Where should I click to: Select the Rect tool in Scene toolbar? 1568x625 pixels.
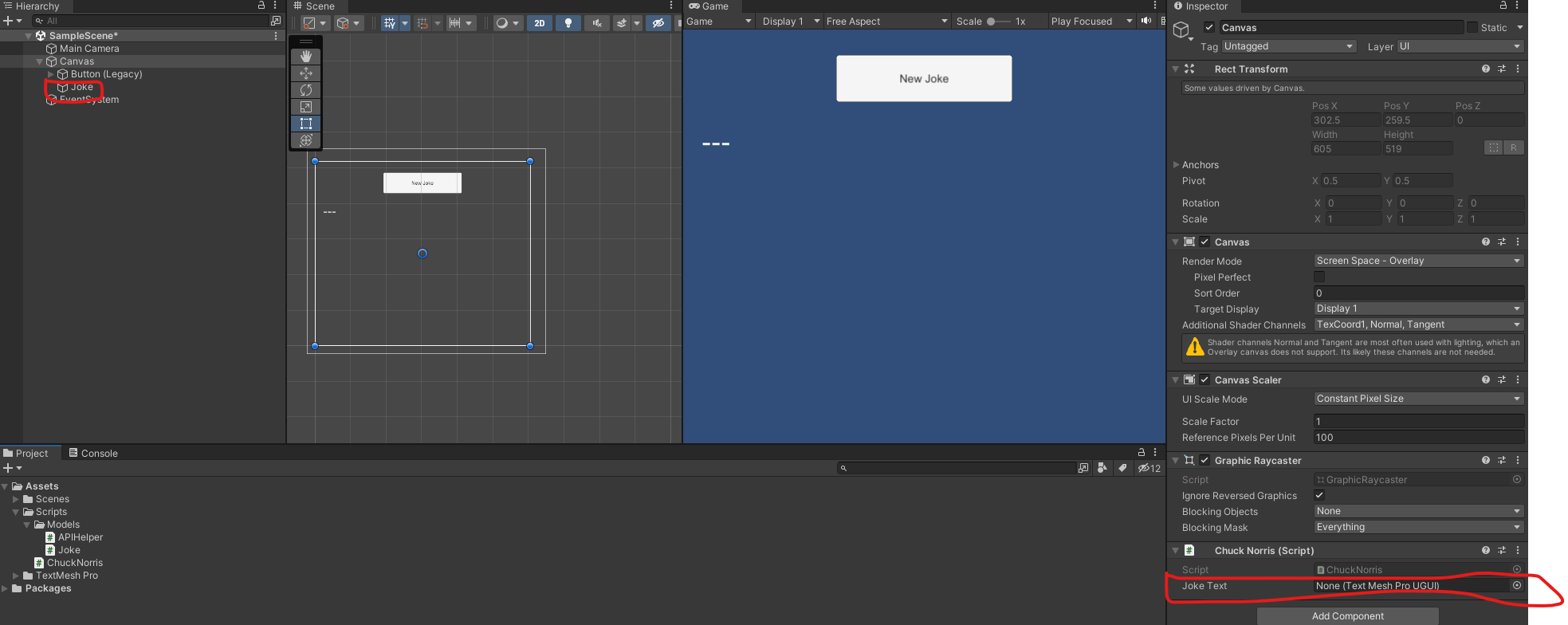306,124
